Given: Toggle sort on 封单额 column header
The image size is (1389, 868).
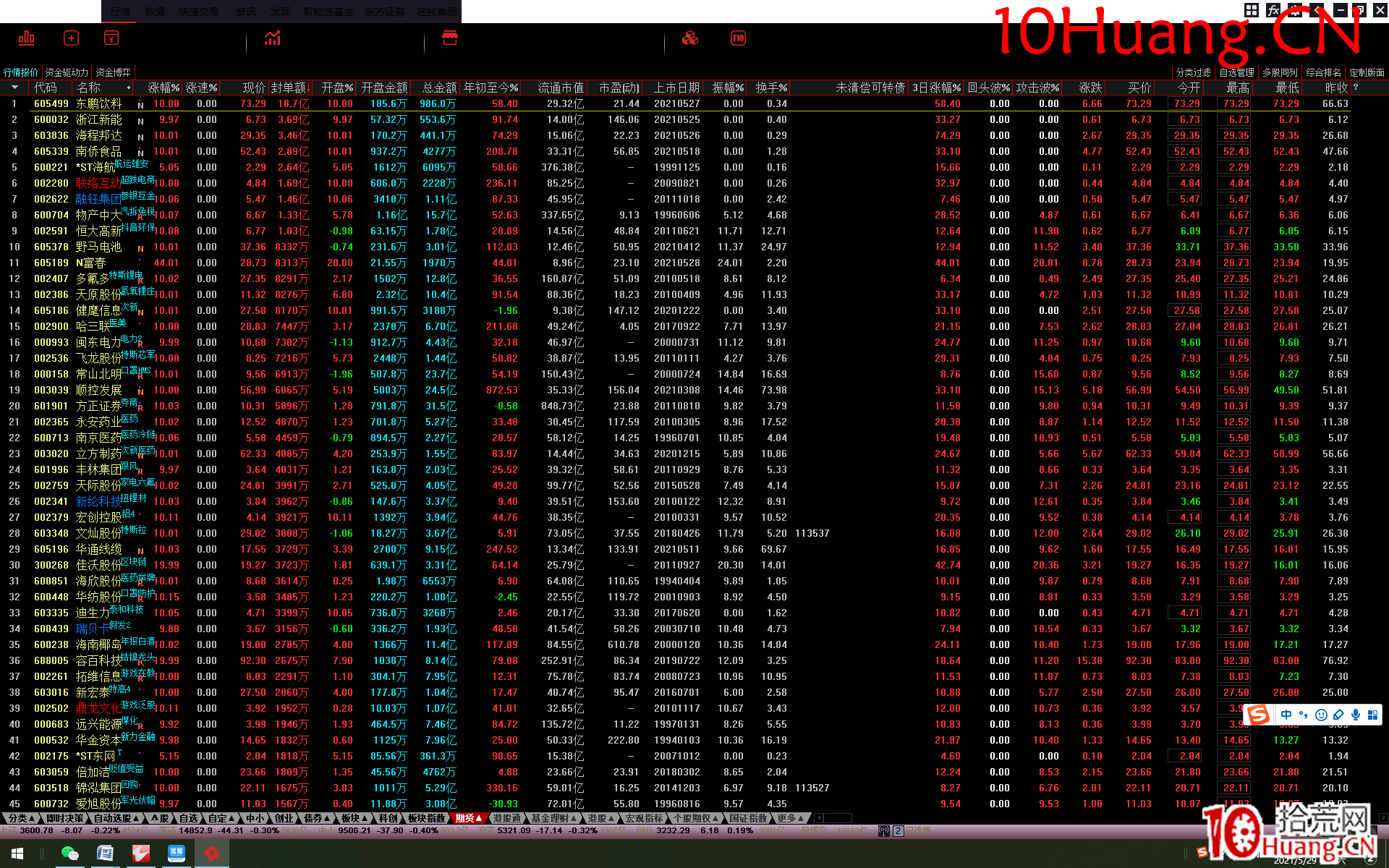Looking at the screenshot, I should [x=290, y=88].
